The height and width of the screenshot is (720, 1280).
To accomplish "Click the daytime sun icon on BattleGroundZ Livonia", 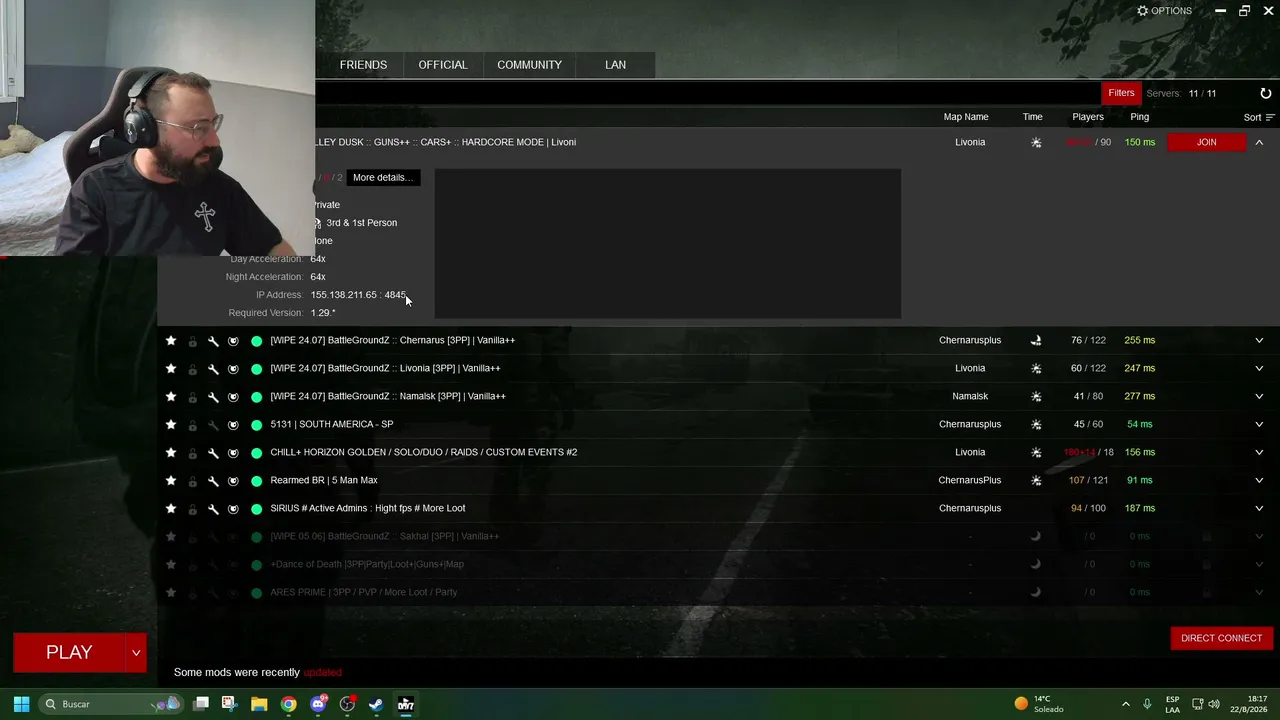I will (x=1036, y=368).
